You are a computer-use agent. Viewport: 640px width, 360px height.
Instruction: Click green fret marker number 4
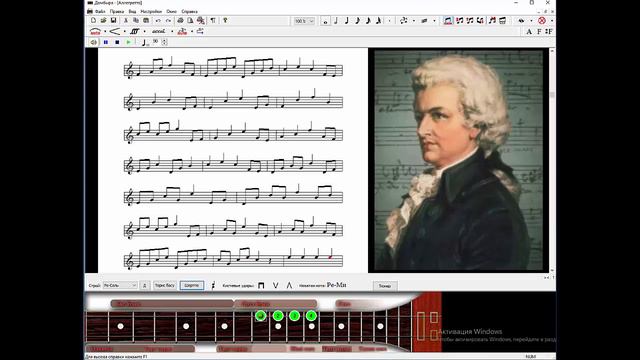click(x=311, y=316)
